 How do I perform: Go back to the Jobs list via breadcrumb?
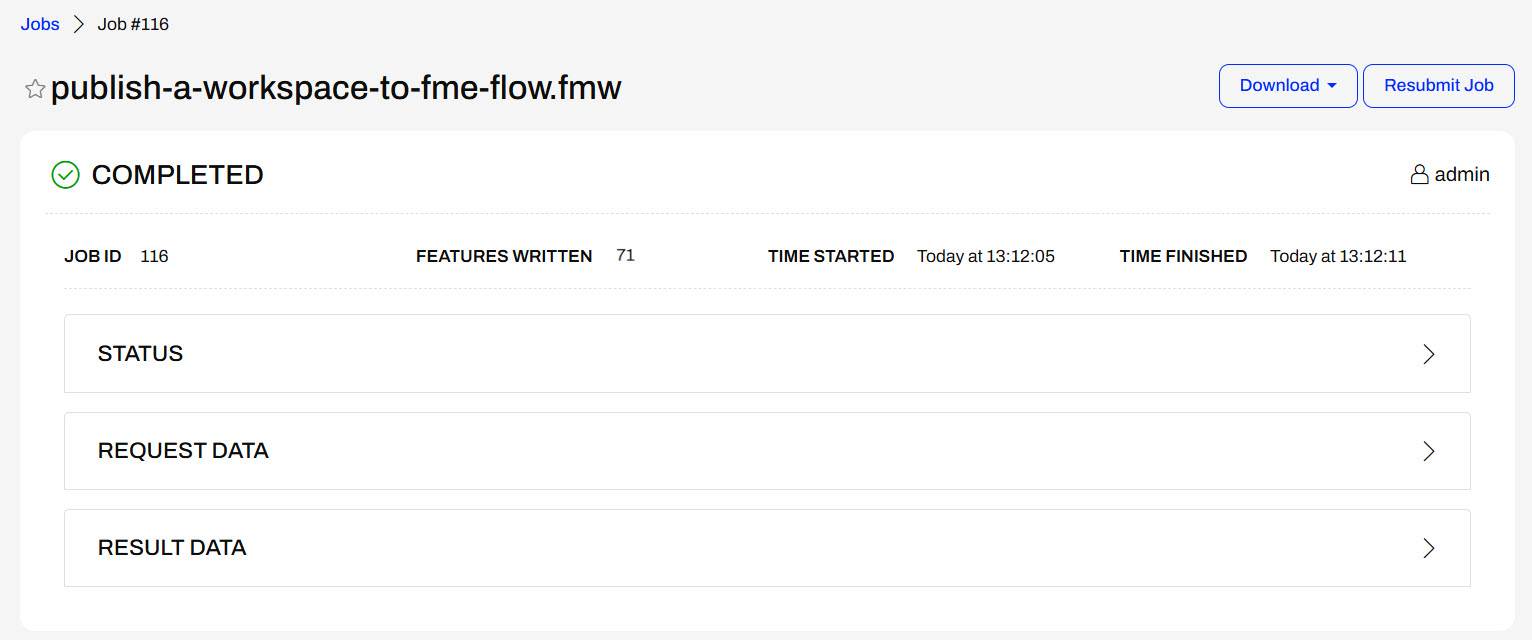(x=40, y=25)
